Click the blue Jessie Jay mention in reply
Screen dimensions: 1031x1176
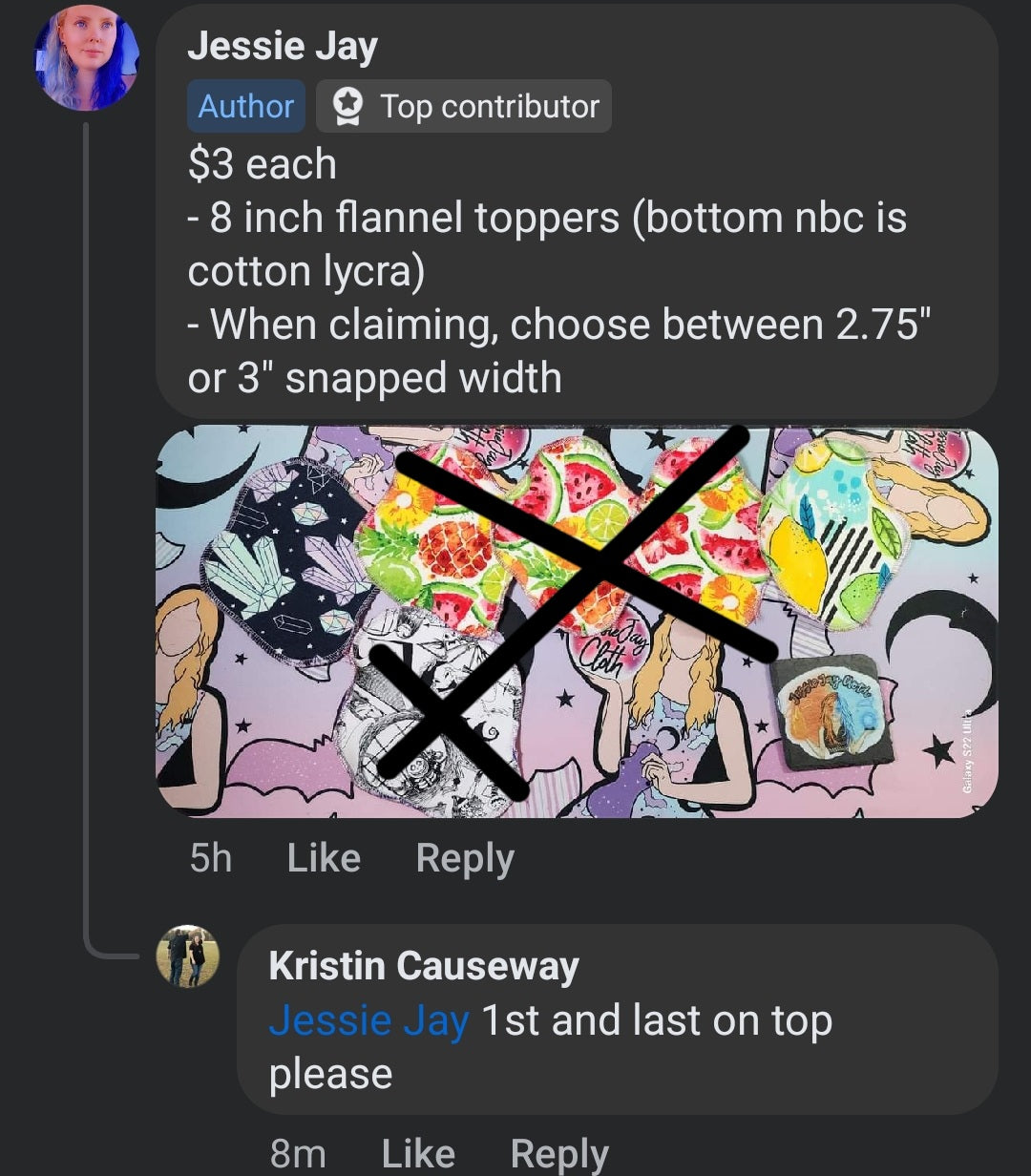coord(368,1020)
